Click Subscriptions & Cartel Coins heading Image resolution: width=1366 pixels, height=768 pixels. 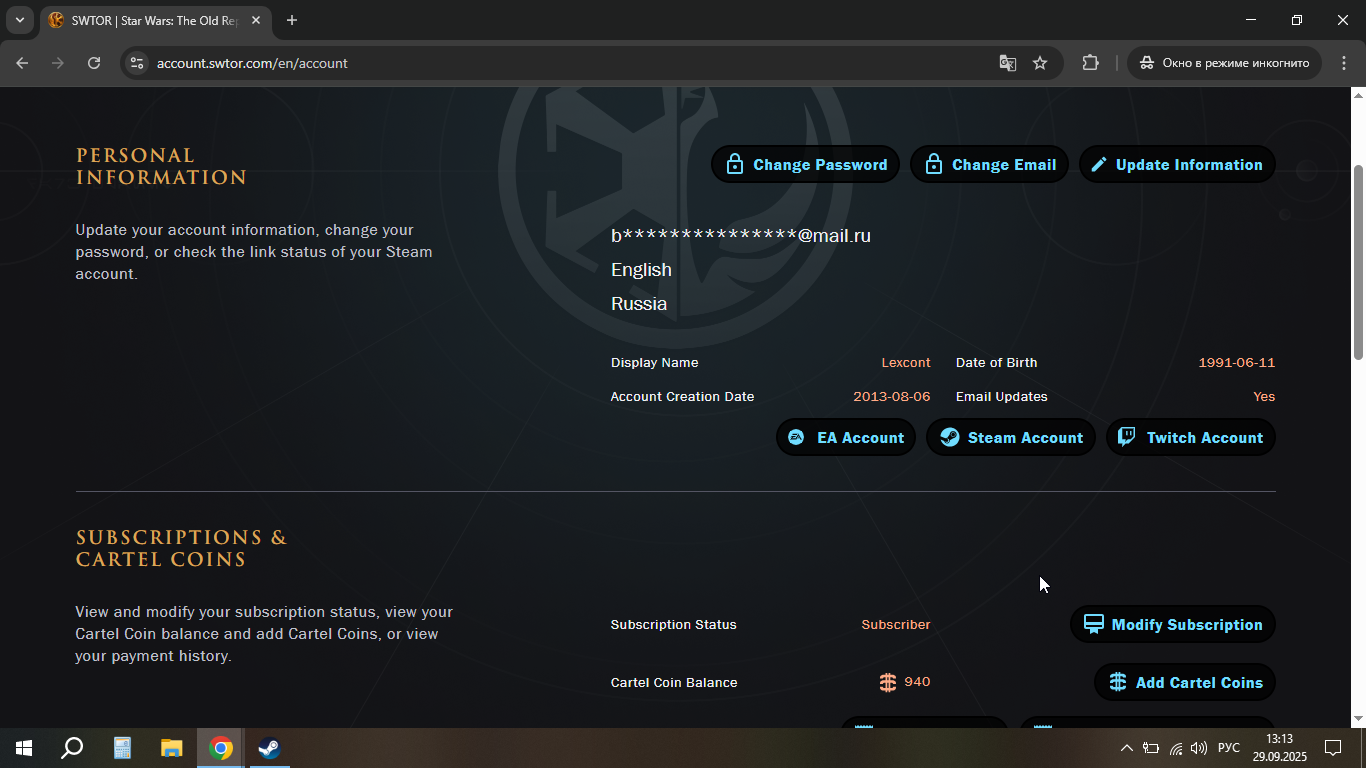click(x=181, y=549)
